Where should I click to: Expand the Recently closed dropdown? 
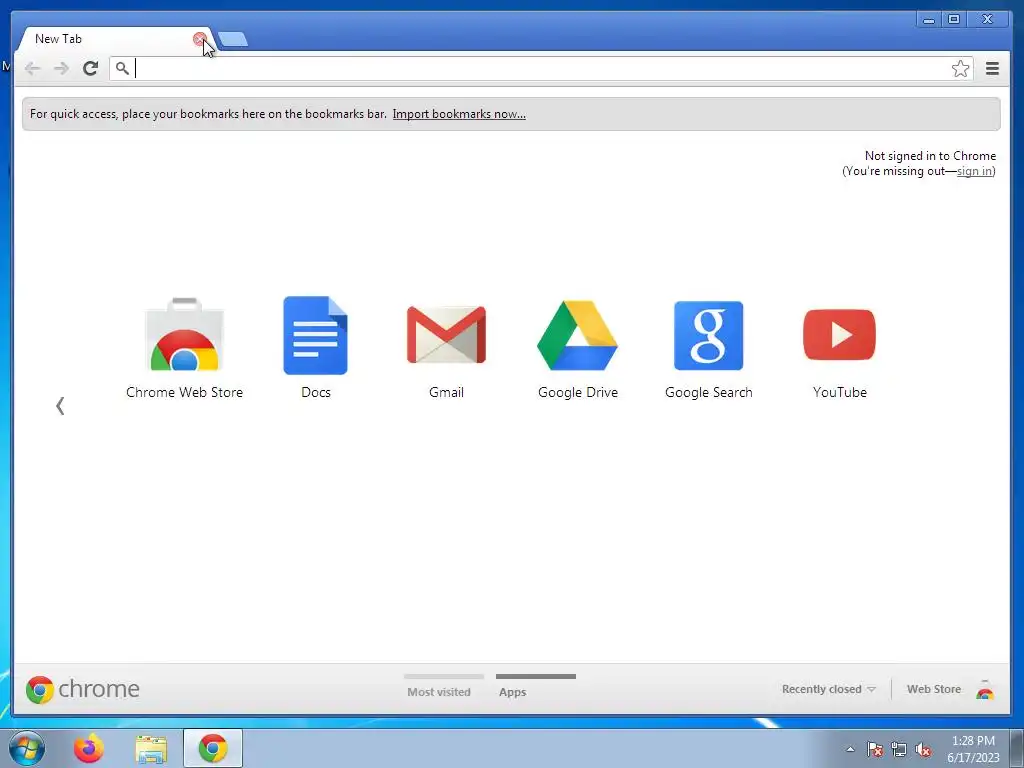[x=828, y=689]
